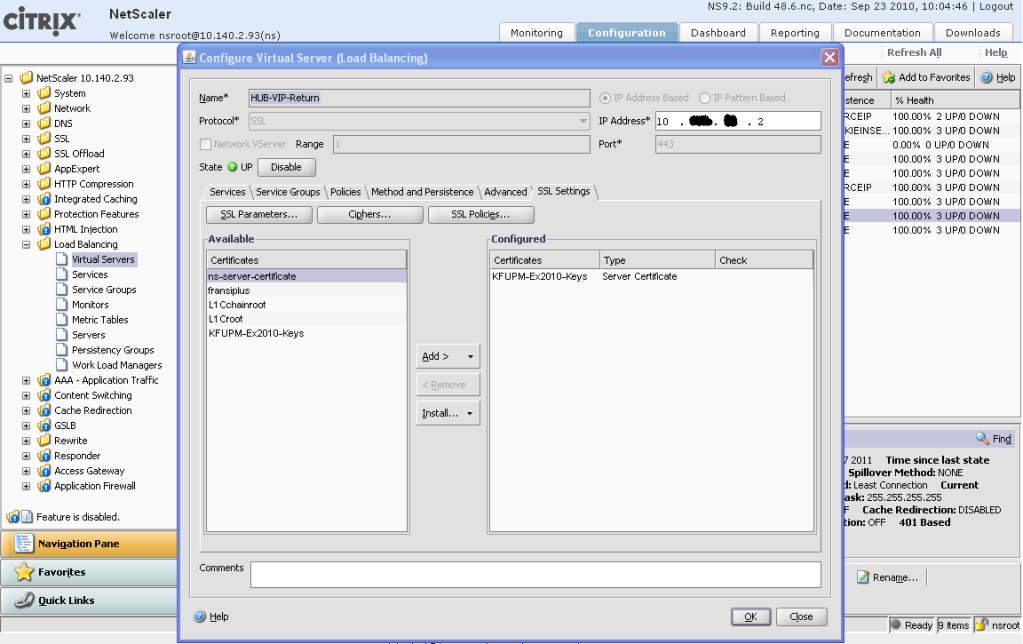Click the Configured Check column header

click(x=764, y=260)
